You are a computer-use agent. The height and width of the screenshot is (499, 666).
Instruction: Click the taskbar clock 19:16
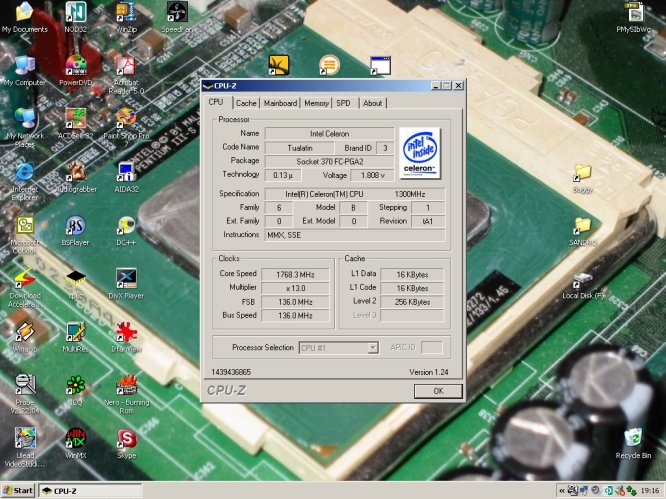(x=651, y=491)
